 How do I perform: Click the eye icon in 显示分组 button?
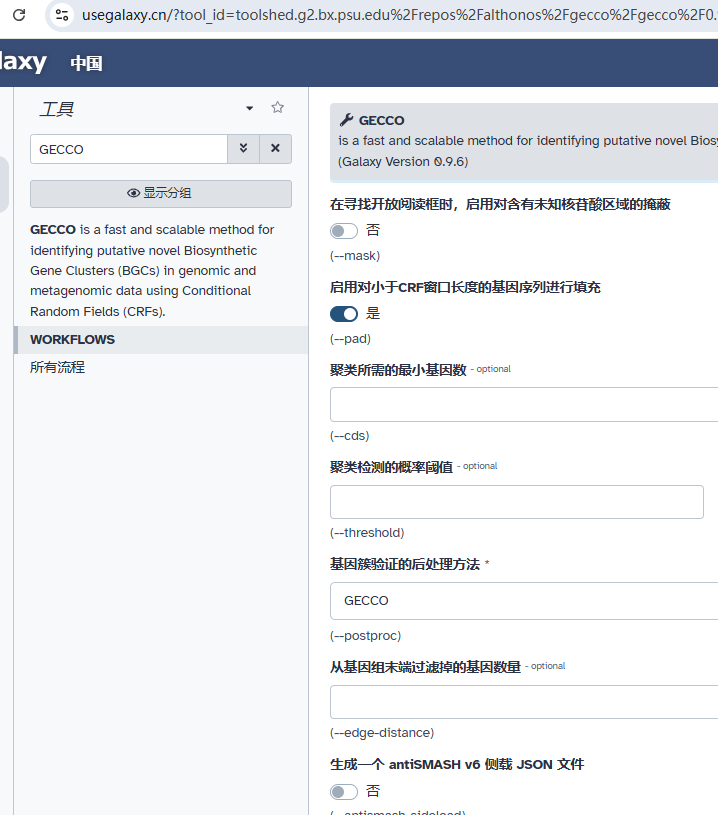[x=134, y=193]
